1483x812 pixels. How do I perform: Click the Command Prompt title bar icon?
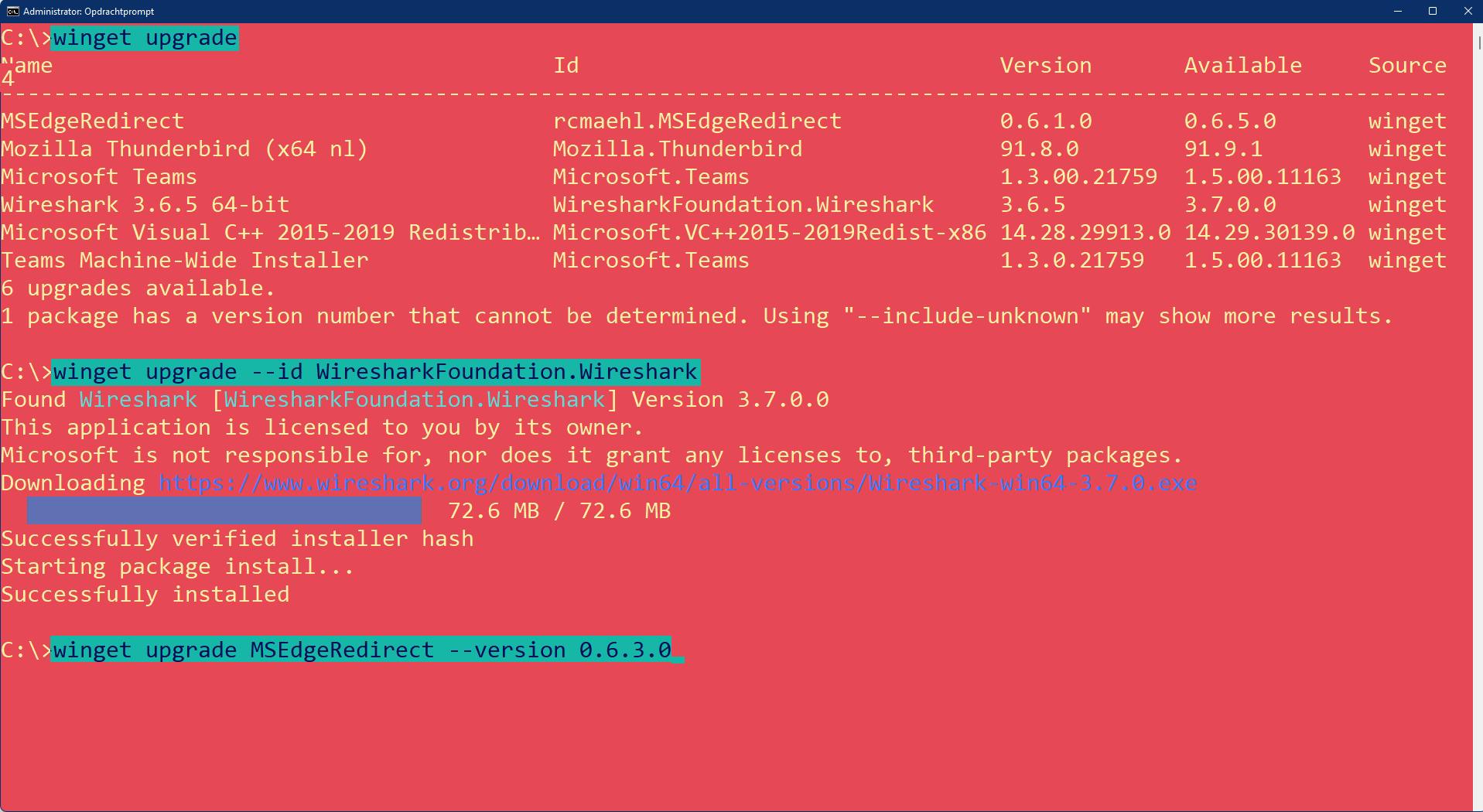pos(12,11)
